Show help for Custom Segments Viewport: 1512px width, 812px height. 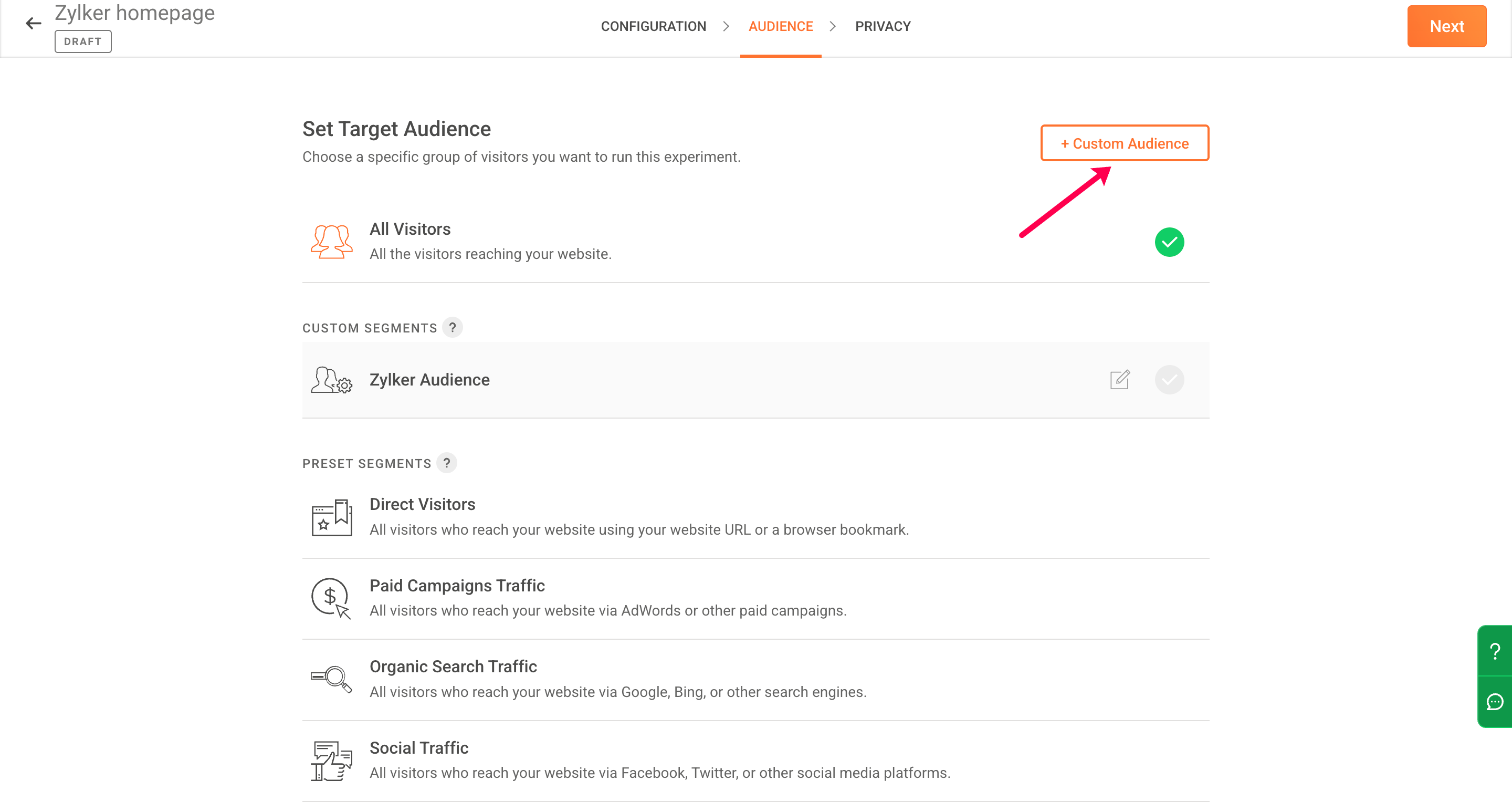point(452,328)
